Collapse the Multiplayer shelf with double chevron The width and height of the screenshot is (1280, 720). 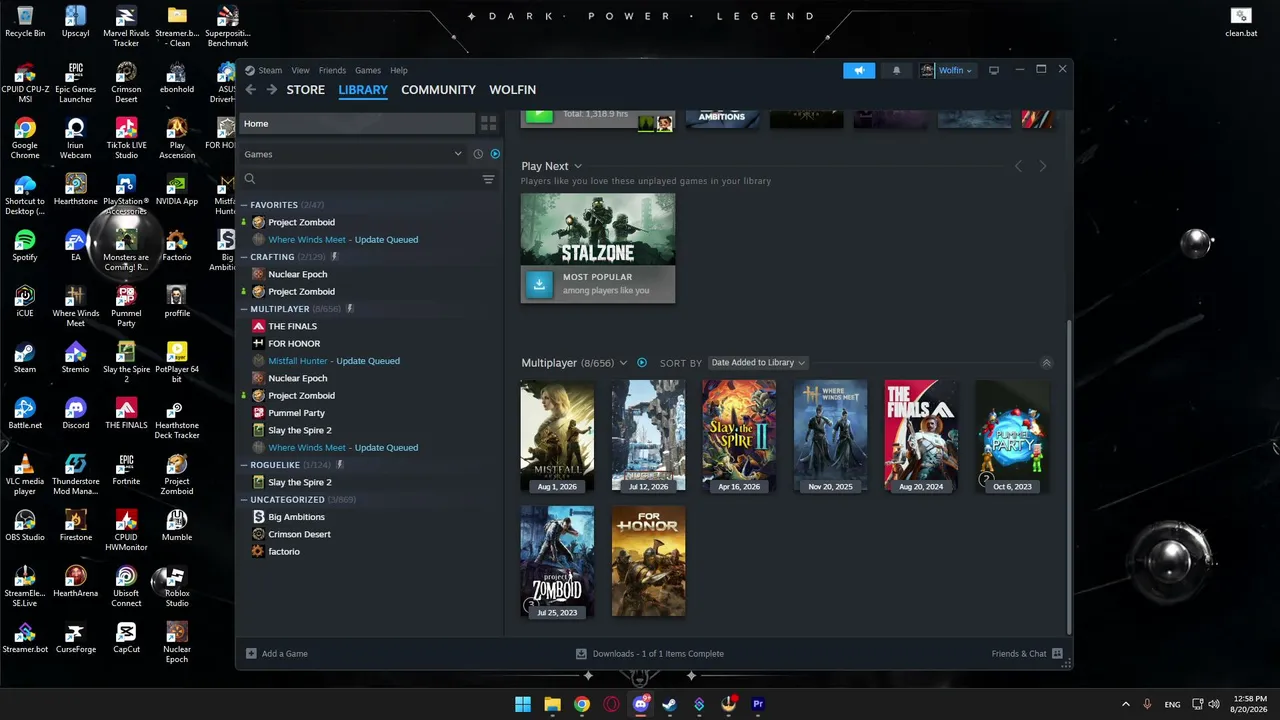click(x=1047, y=363)
